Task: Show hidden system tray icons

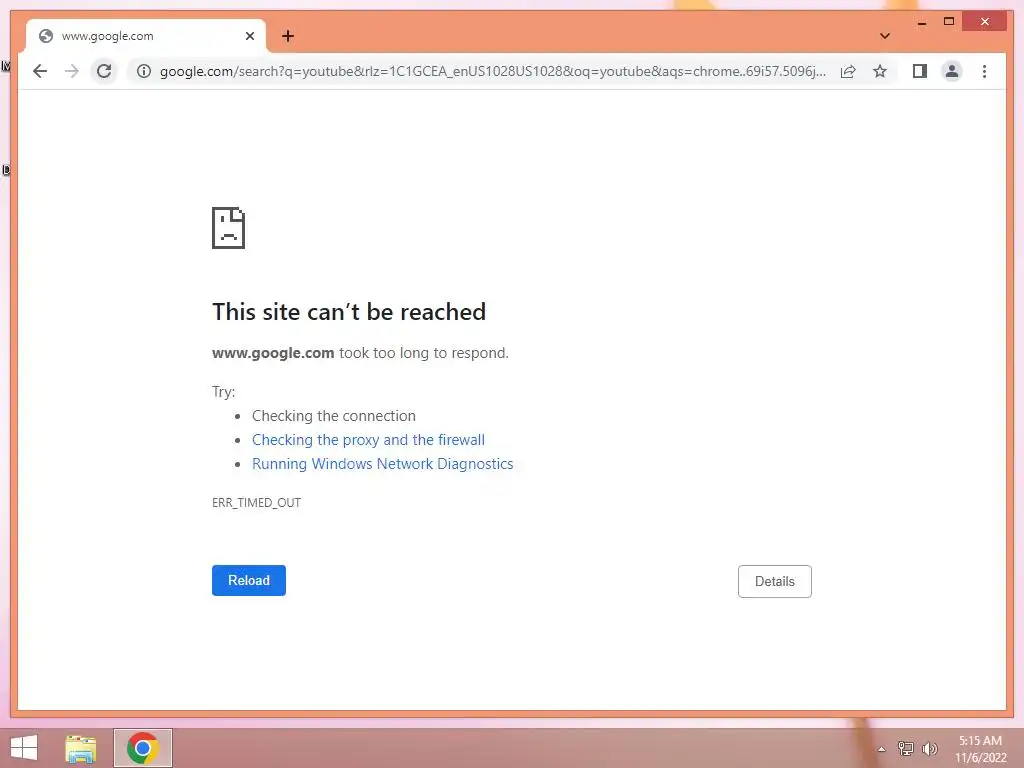Action: tap(881, 749)
